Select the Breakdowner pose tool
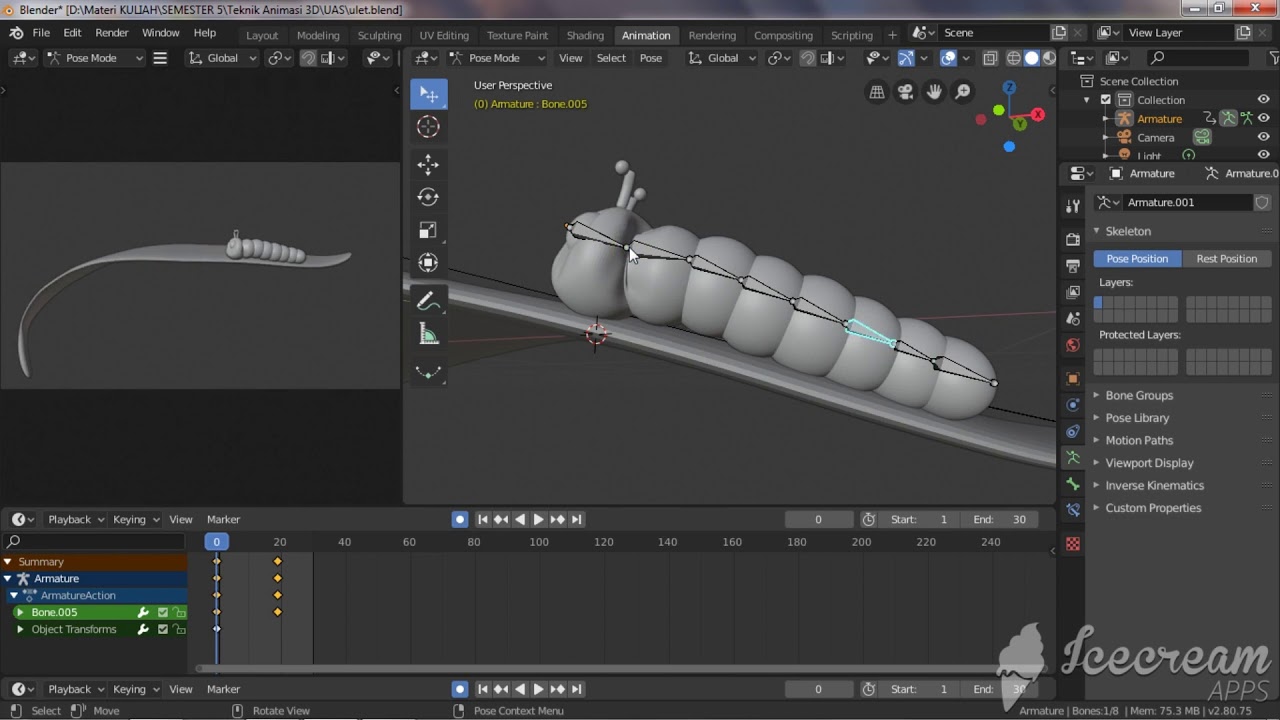Screen dimensions: 1280x720 click(428, 372)
